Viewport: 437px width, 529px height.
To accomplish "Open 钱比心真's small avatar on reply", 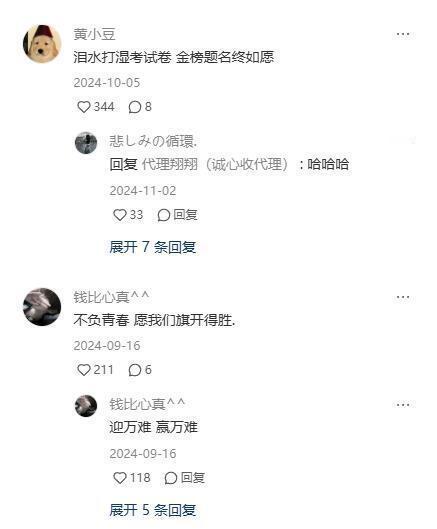I will click(x=86, y=406).
